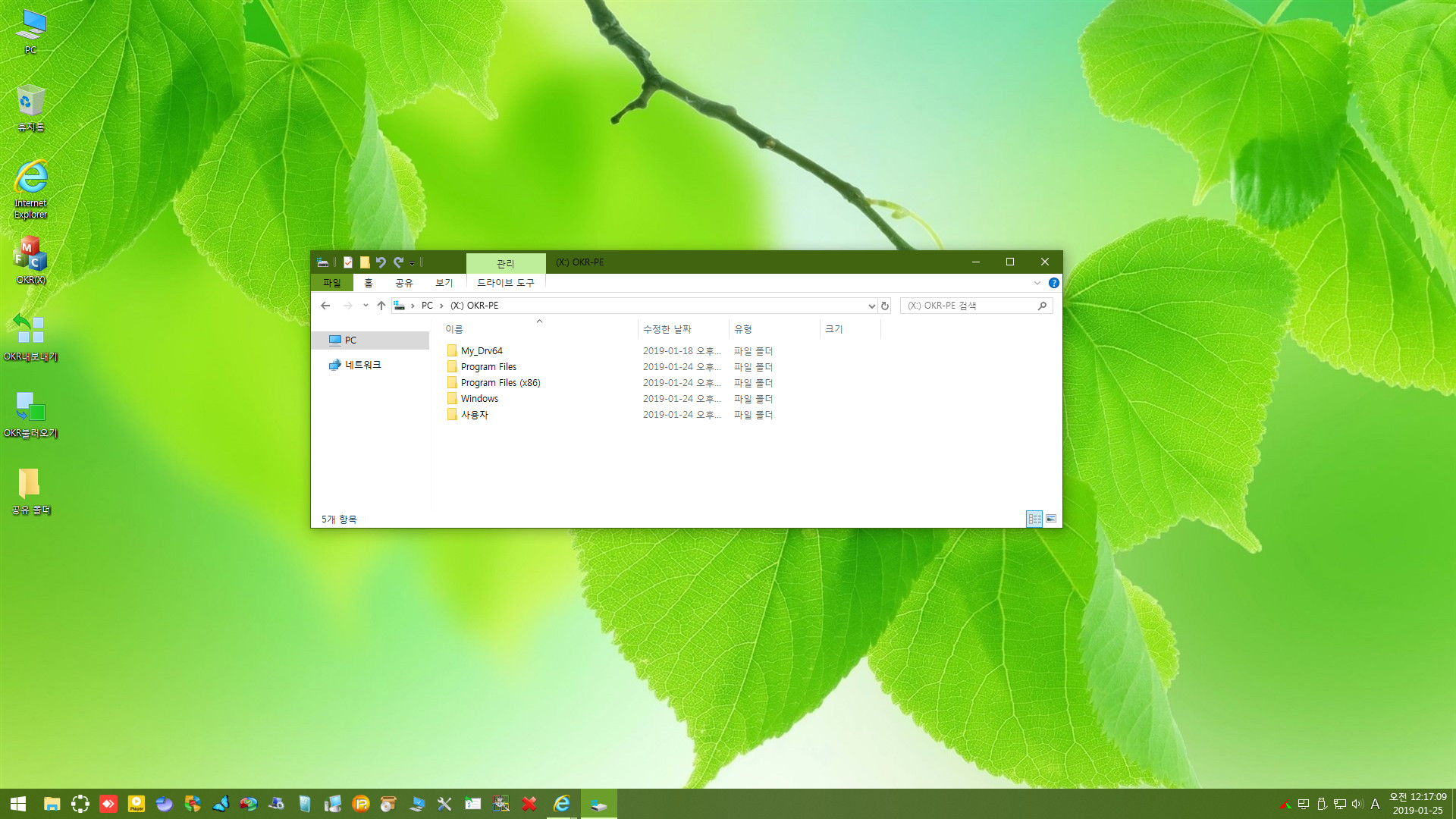
Task: Expand the chevron before PC in address bar
Action: (x=413, y=306)
